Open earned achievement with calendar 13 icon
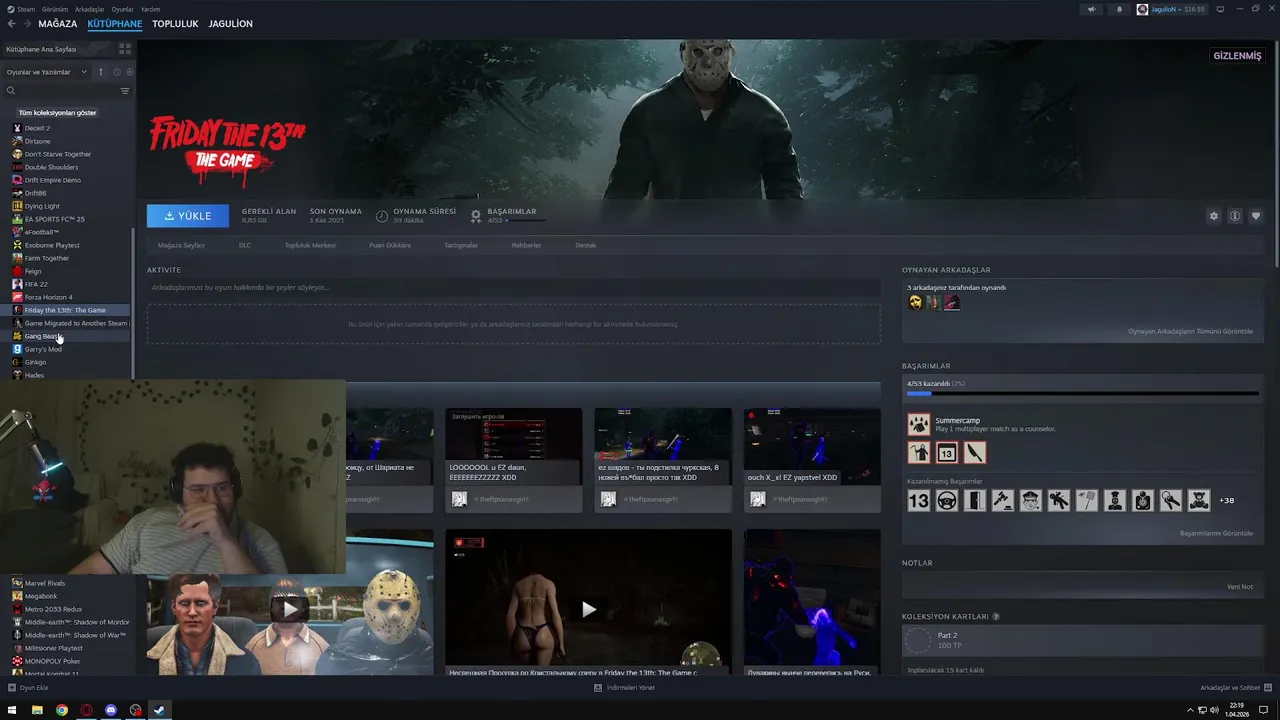This screenshot has height=720, width=1280. point(946,453)
